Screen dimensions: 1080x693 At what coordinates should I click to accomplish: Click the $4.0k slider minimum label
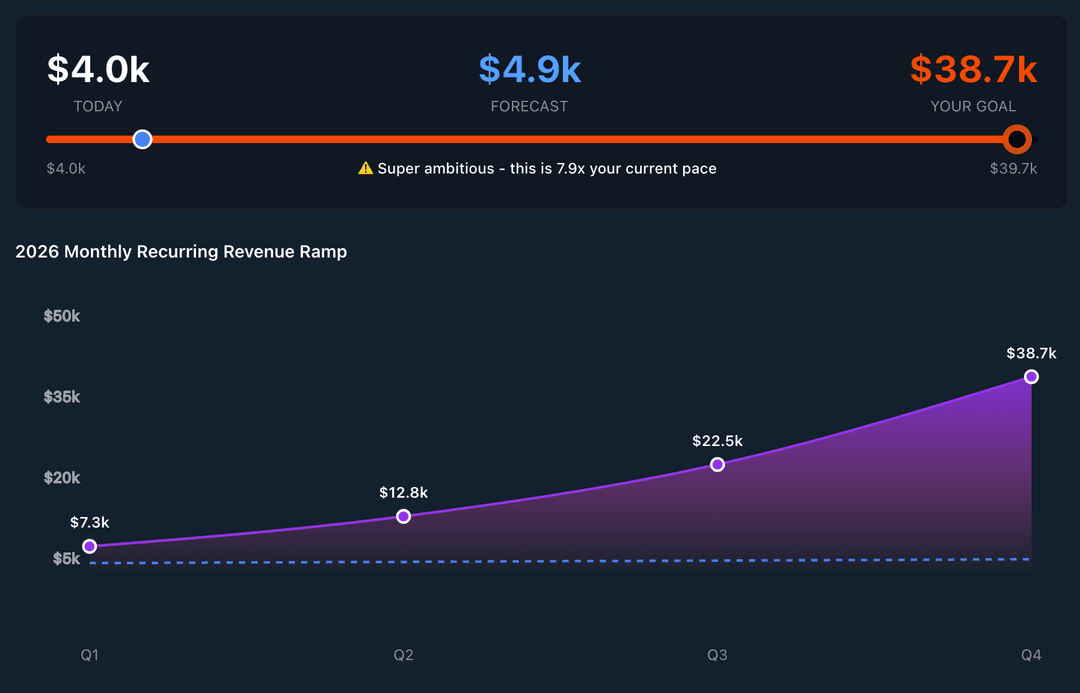pyautogui.click(x=66, y=169)
